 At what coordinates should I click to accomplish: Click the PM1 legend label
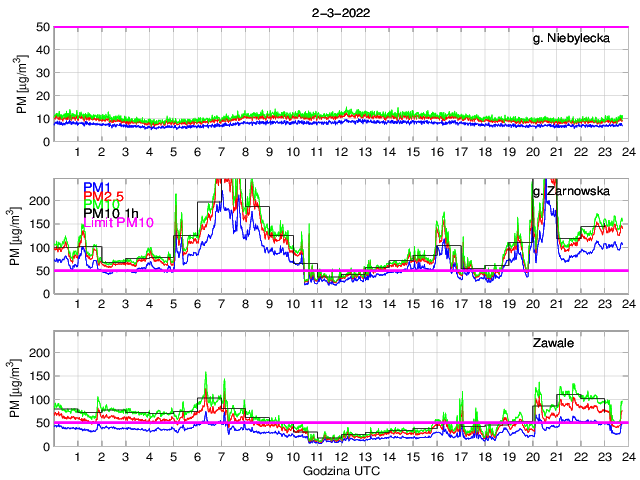(96, 187)
